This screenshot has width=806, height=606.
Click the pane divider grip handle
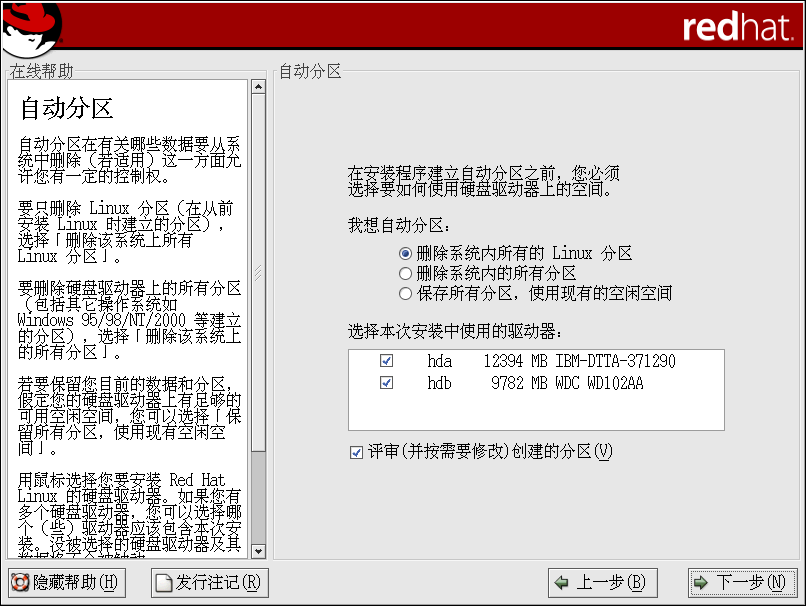coord(258,272)
